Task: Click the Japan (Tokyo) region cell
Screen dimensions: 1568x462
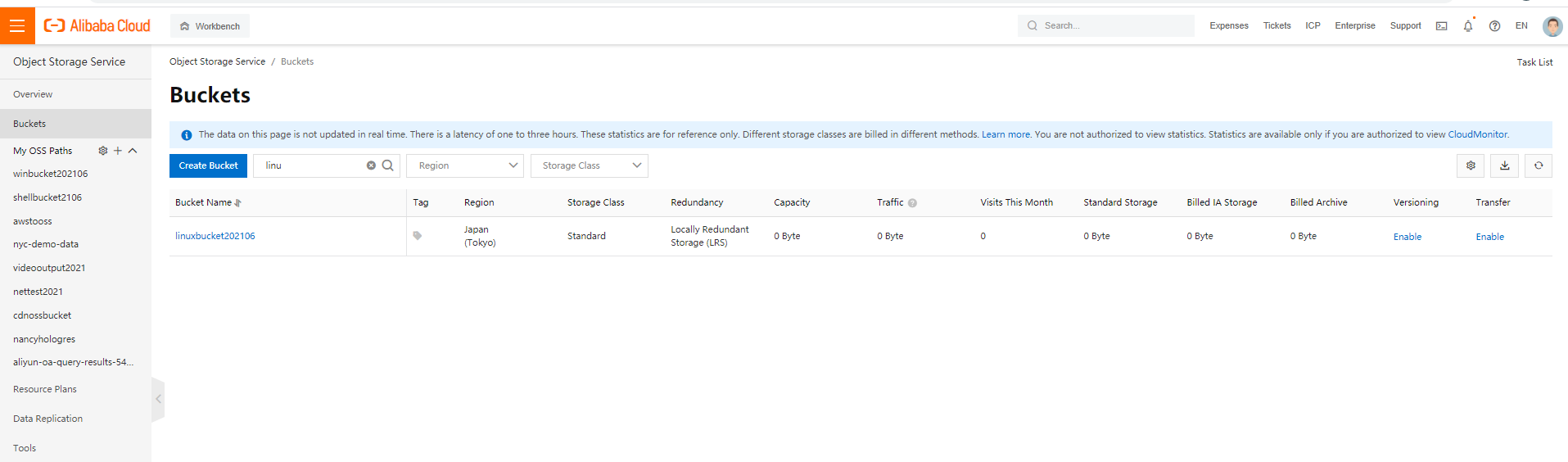Action: pyautogui.click(x=480, y=236)
